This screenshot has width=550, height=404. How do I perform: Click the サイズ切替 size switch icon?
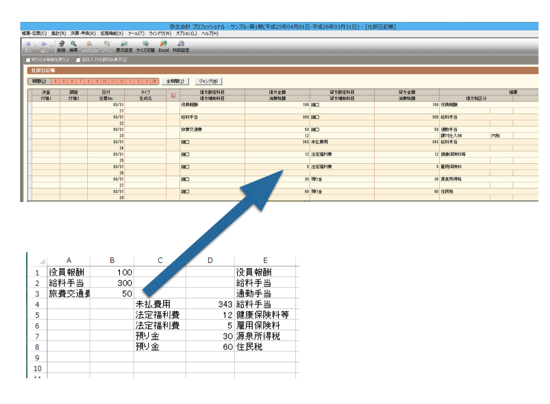[146, 44]
